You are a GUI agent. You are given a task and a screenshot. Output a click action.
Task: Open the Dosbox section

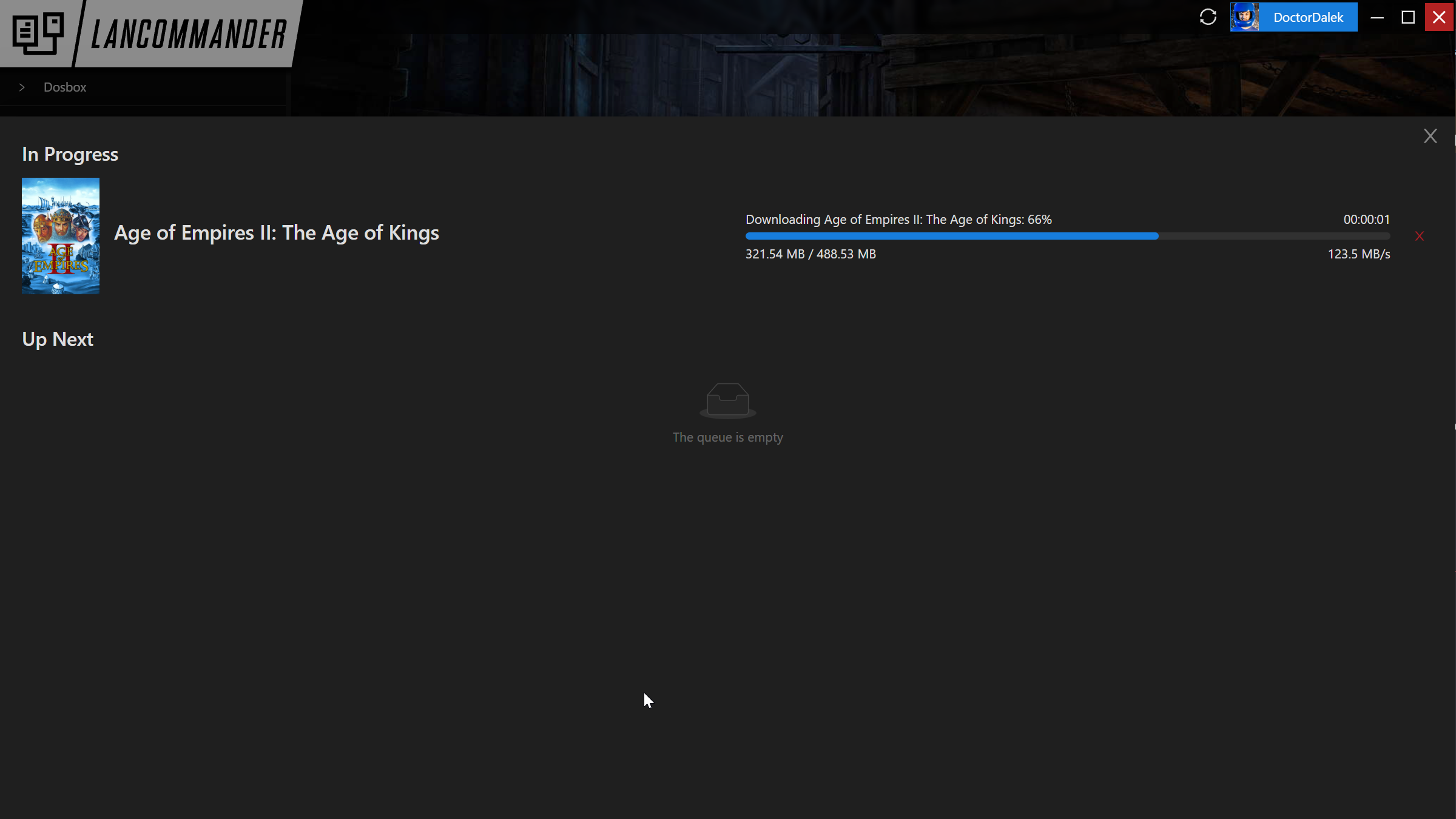point(65,87)
